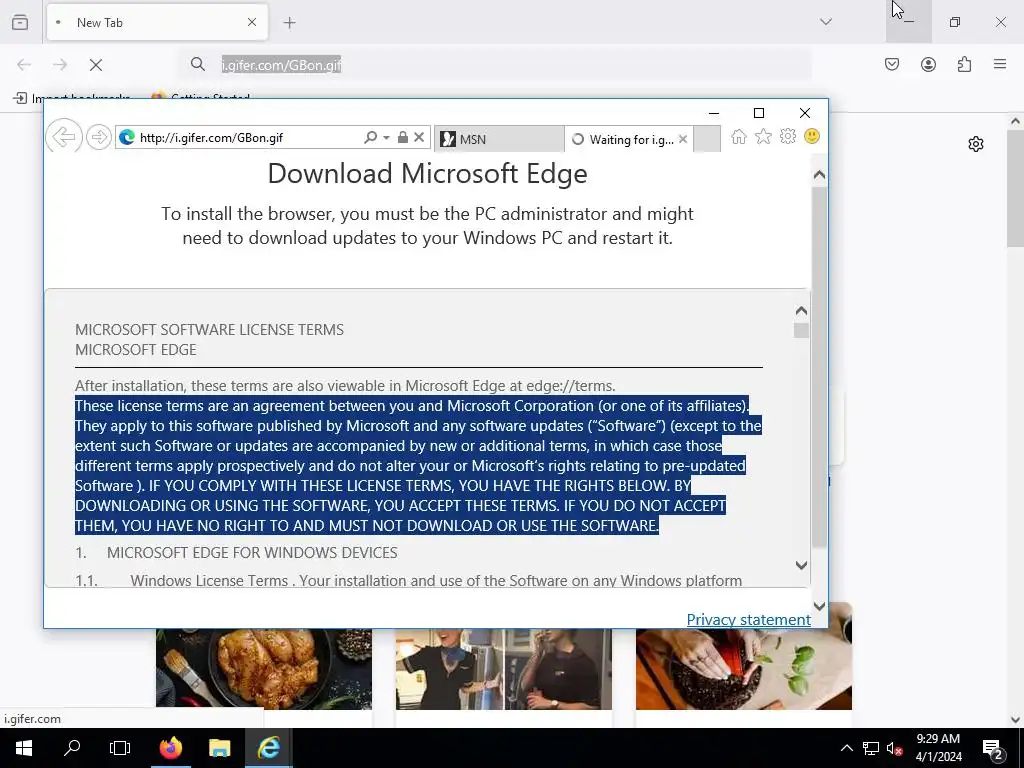Click the roast chicken story thumbnail in Firefox
Image resolution: width=1024 pixels, height=768 pixels.
click(264, 669)
